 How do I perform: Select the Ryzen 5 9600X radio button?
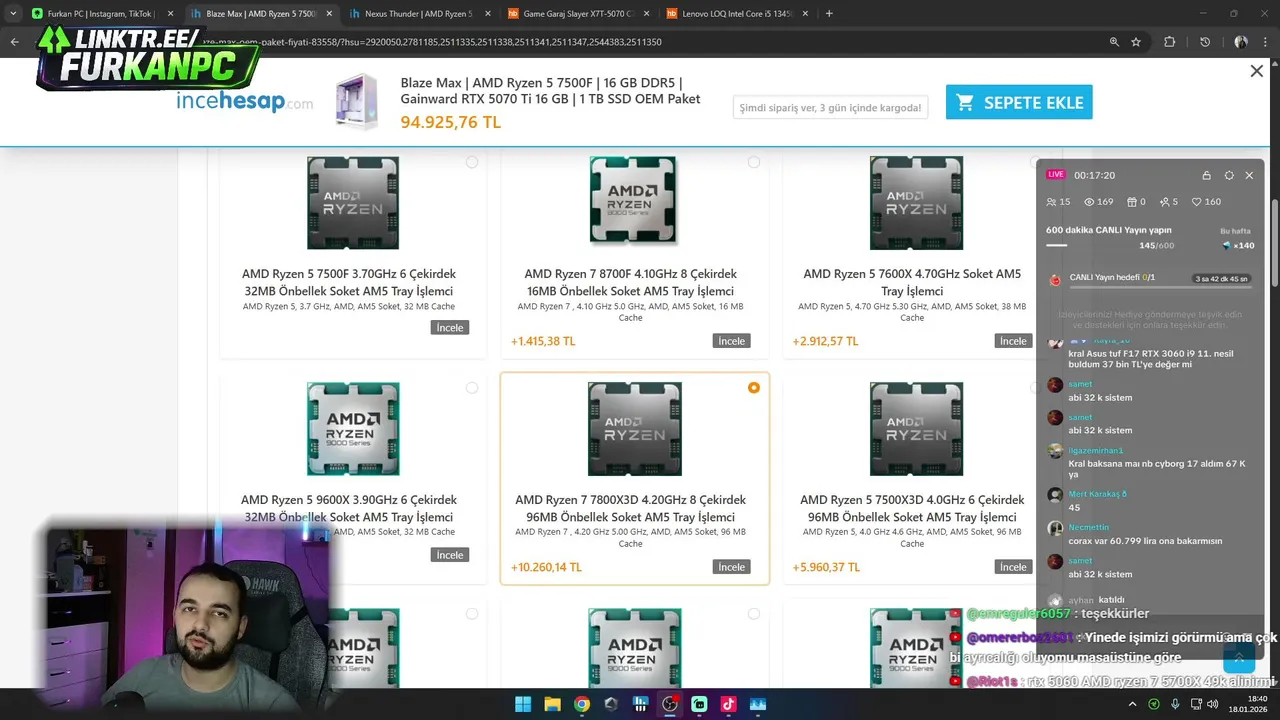pos(472,388)
